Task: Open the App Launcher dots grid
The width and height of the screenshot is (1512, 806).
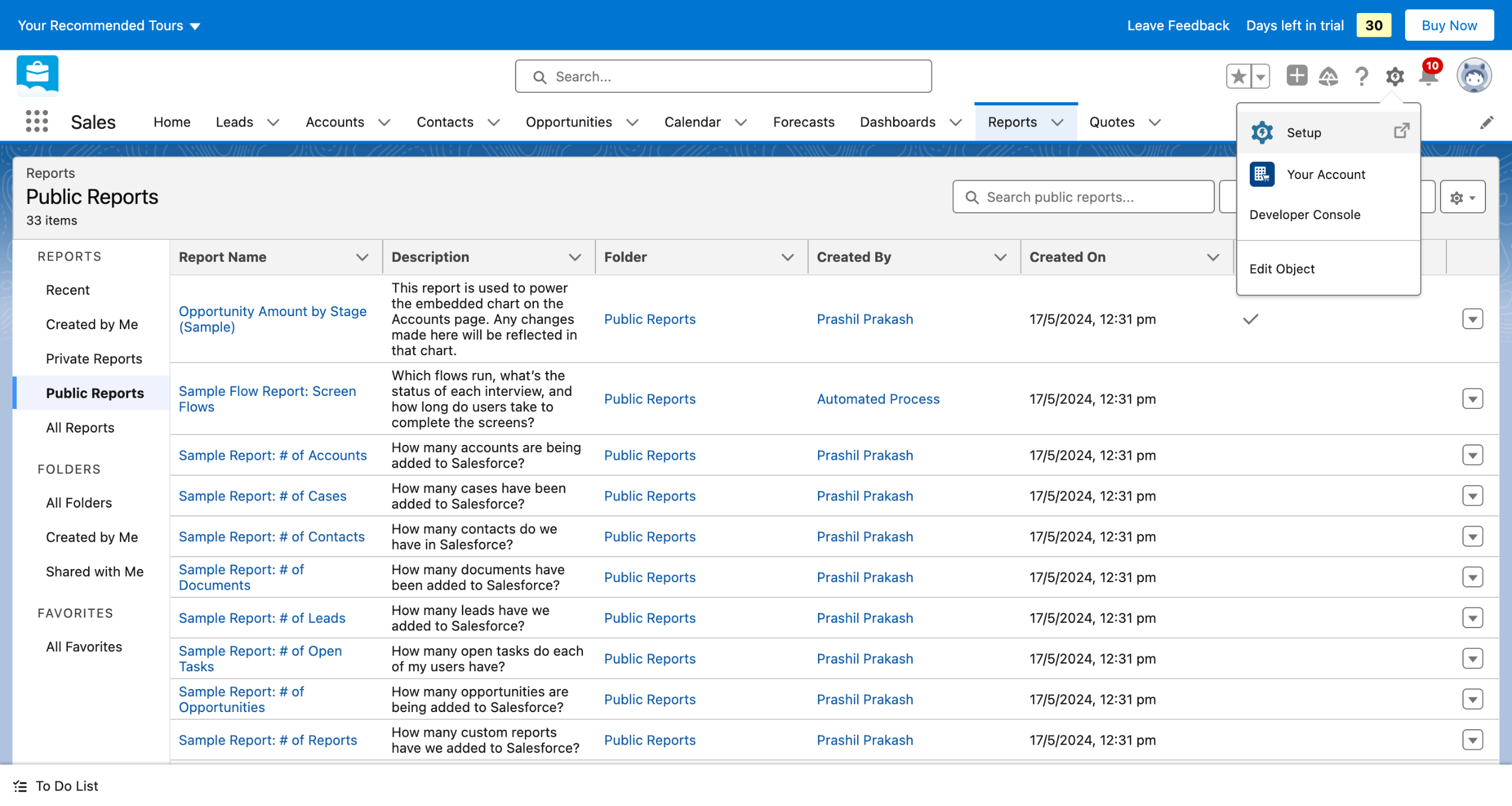Action: click(37, 121)
